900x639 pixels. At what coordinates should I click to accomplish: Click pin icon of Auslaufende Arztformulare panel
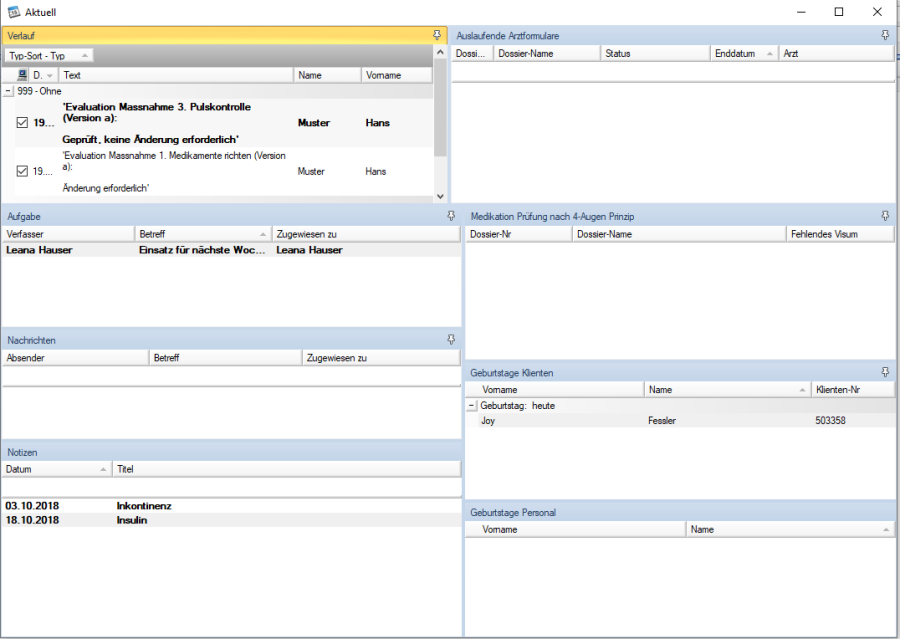pos(885,35)
